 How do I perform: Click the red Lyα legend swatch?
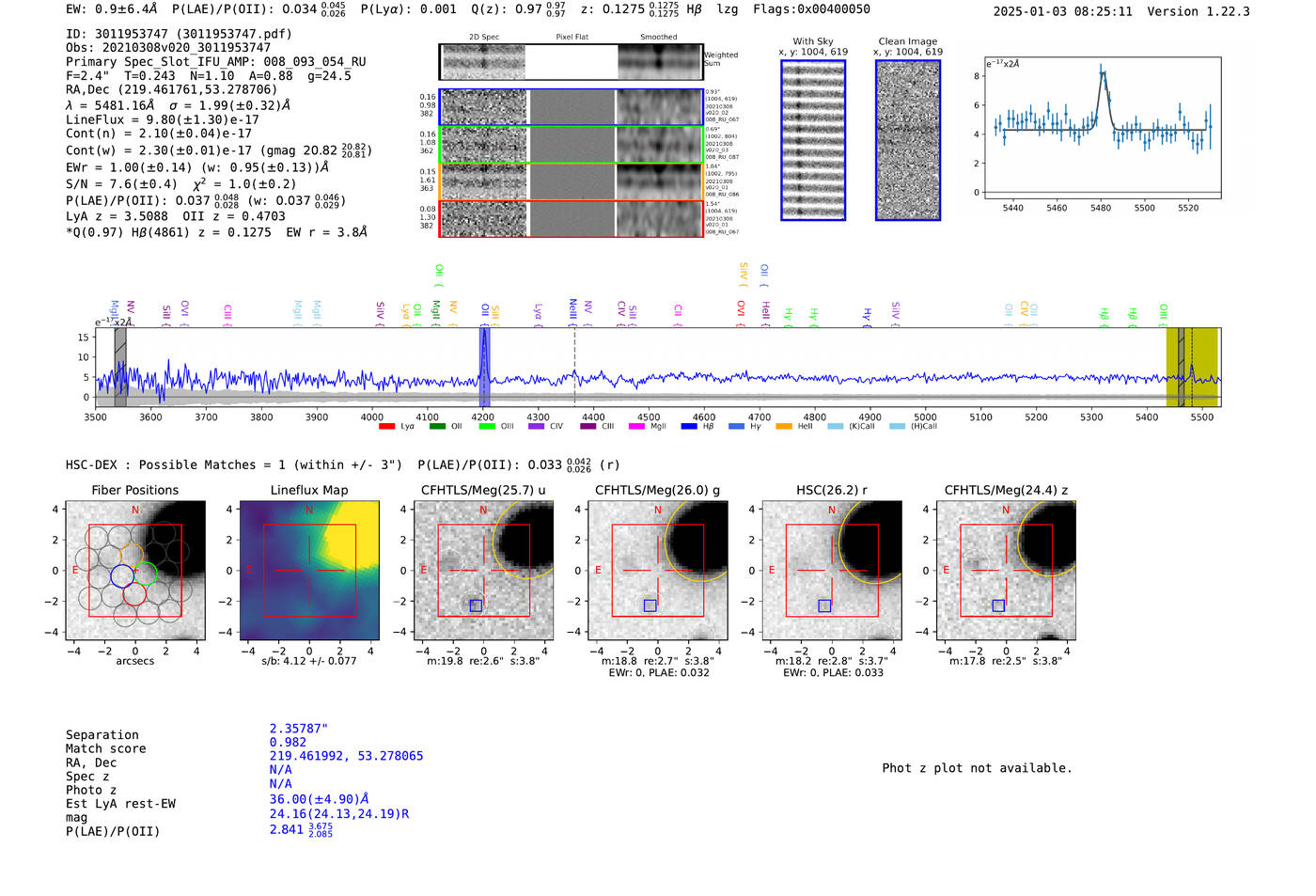pyautogui.click(x=386, y=427)
